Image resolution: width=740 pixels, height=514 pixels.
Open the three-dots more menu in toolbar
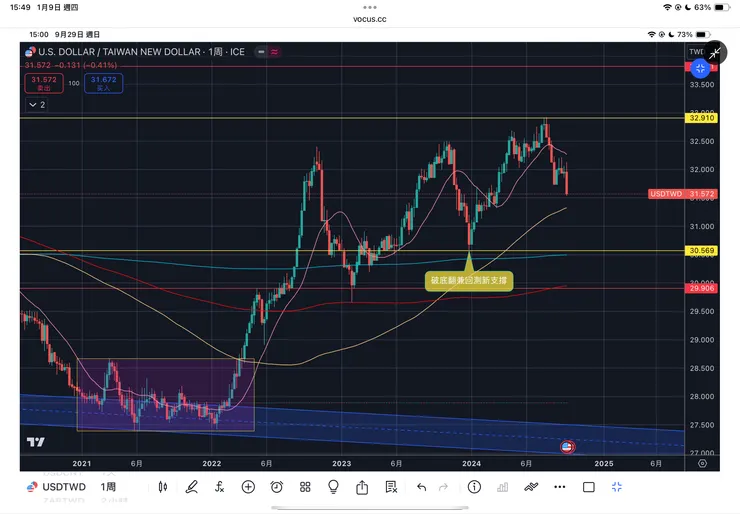[x=559, y=487]
